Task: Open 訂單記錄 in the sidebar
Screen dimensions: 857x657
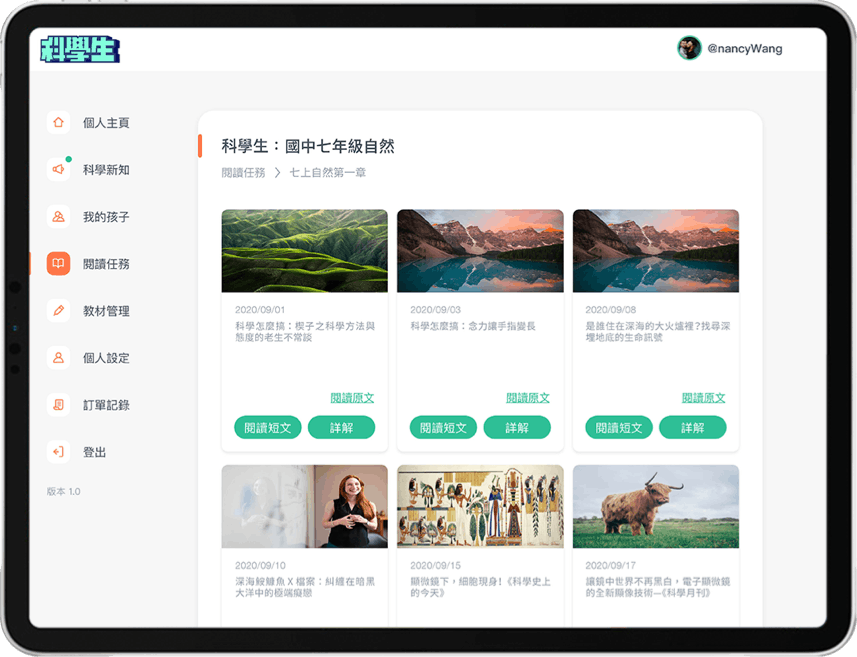Action: click(x=106, y=405)
